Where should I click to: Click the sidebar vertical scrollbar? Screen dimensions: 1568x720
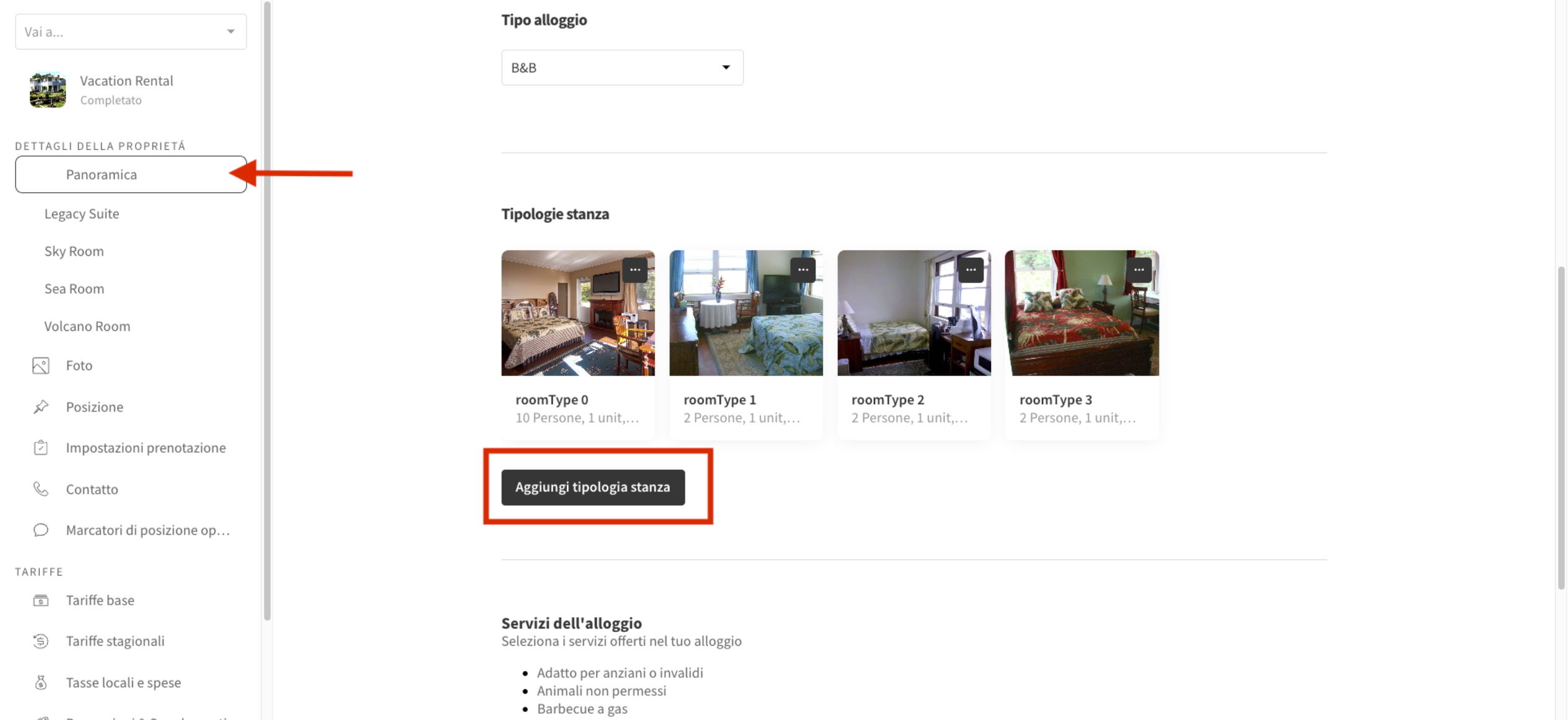coord(267,310)
